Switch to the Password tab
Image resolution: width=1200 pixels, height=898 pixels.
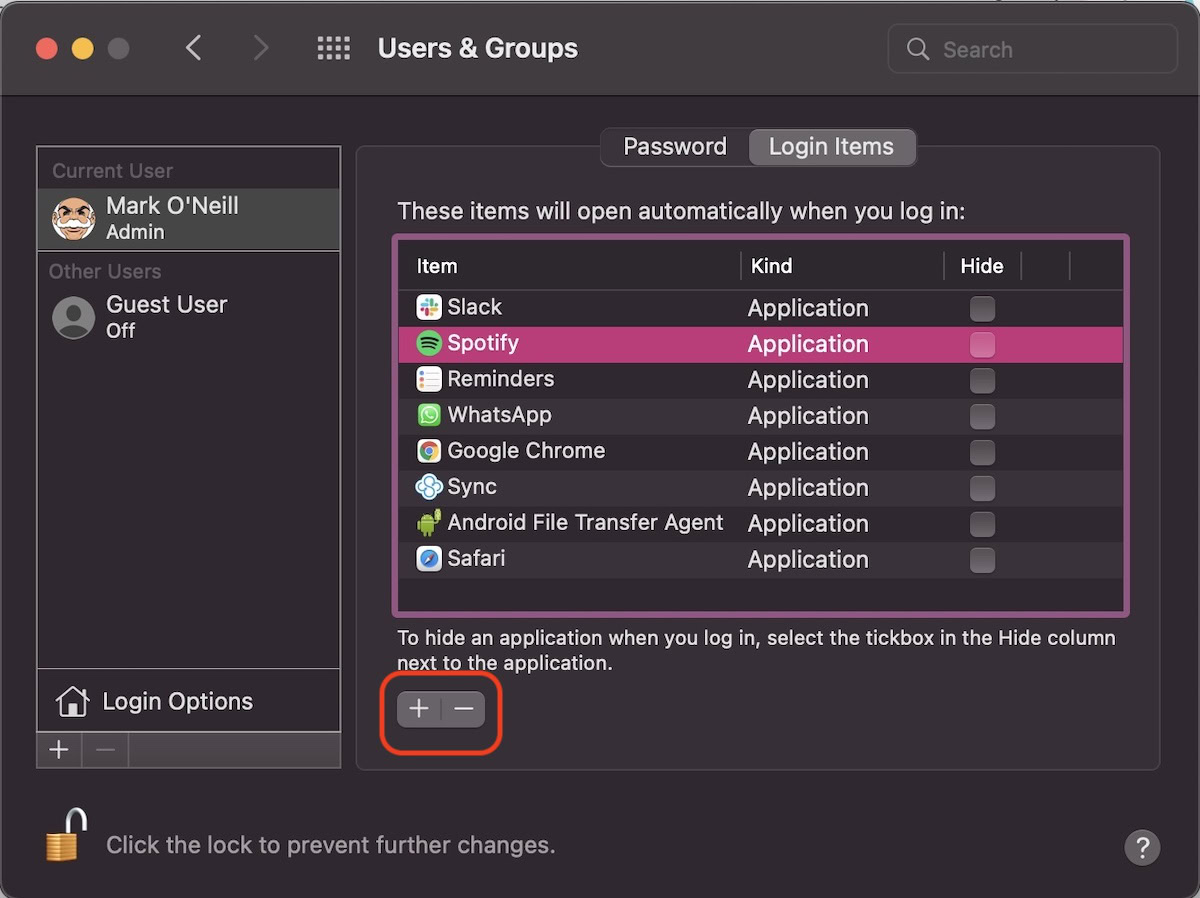coord(675,147)
